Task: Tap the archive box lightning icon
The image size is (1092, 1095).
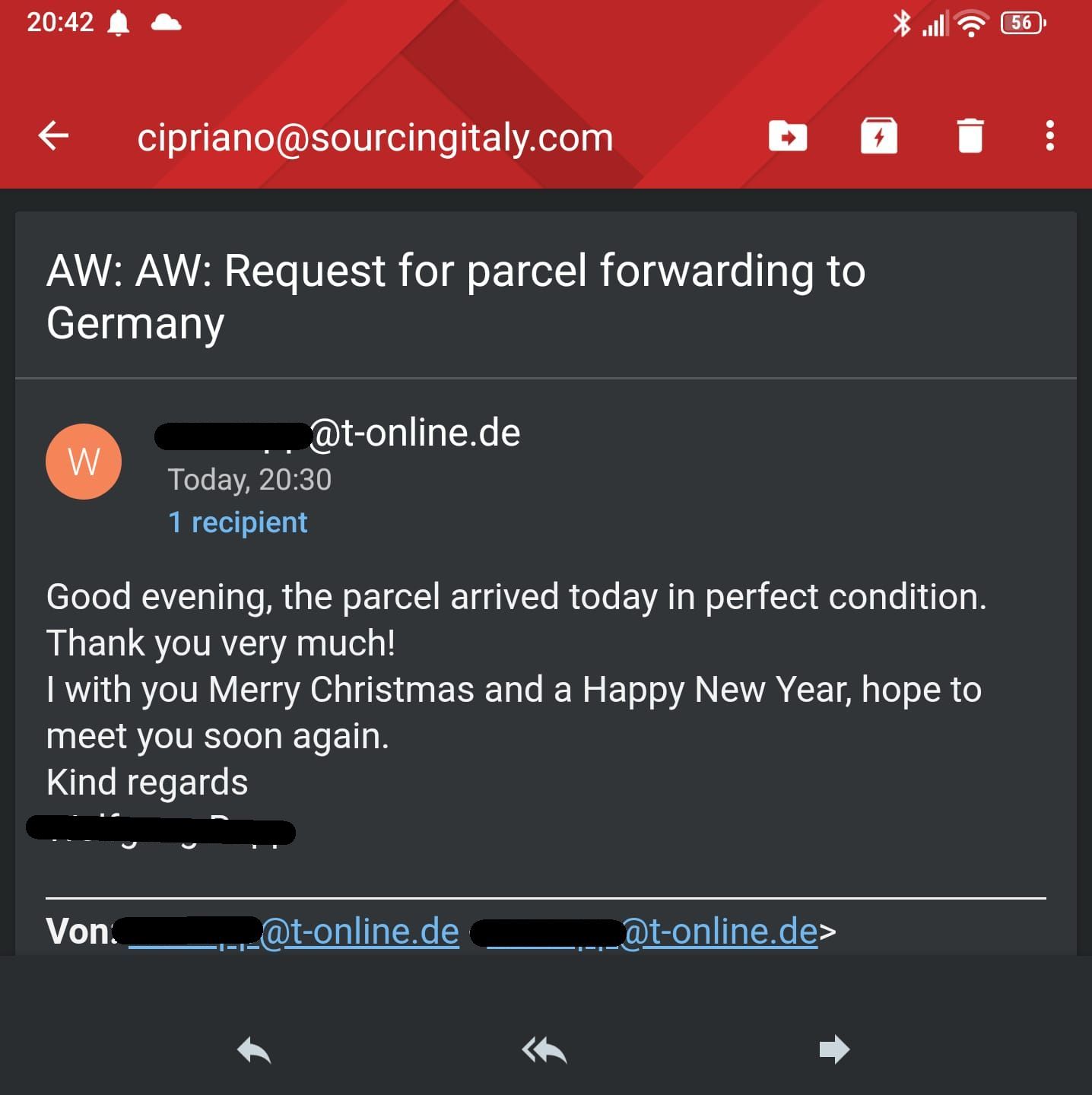Action: (x=878, y=137)
